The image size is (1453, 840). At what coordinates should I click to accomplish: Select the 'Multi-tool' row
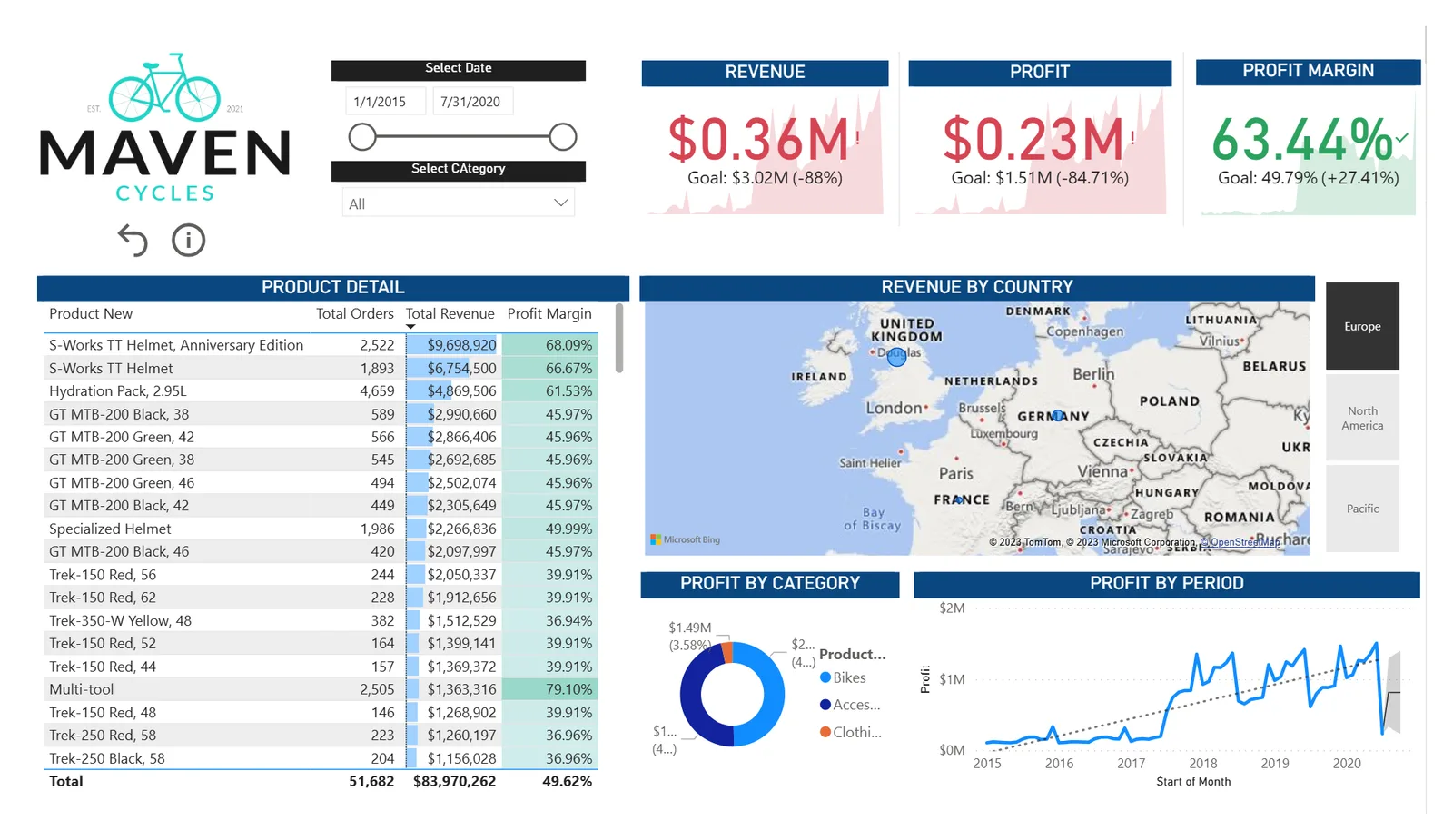coord(321,689)
